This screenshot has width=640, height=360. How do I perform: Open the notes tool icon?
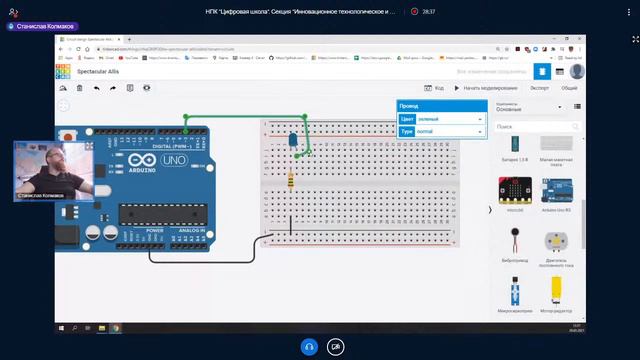[x=130, y=88]
